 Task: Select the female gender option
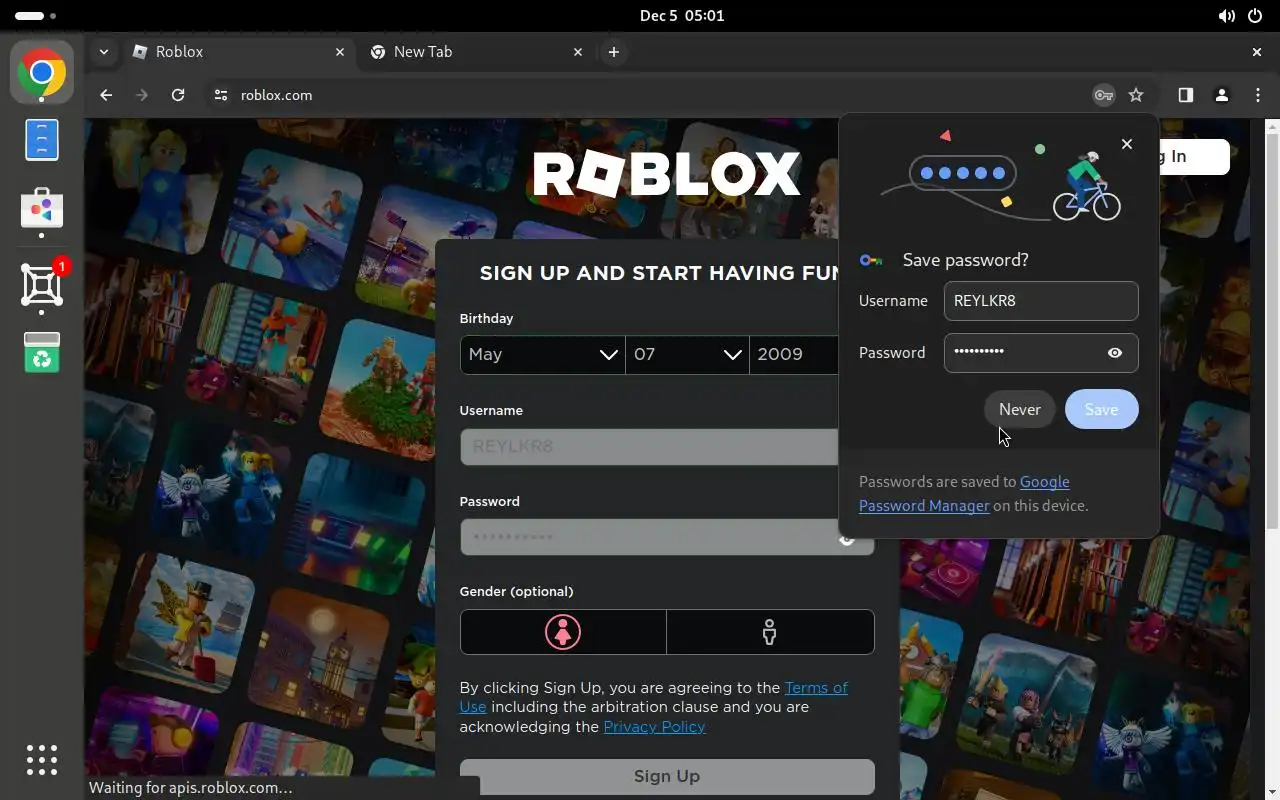pyautogui.click(x=563, y=632)
